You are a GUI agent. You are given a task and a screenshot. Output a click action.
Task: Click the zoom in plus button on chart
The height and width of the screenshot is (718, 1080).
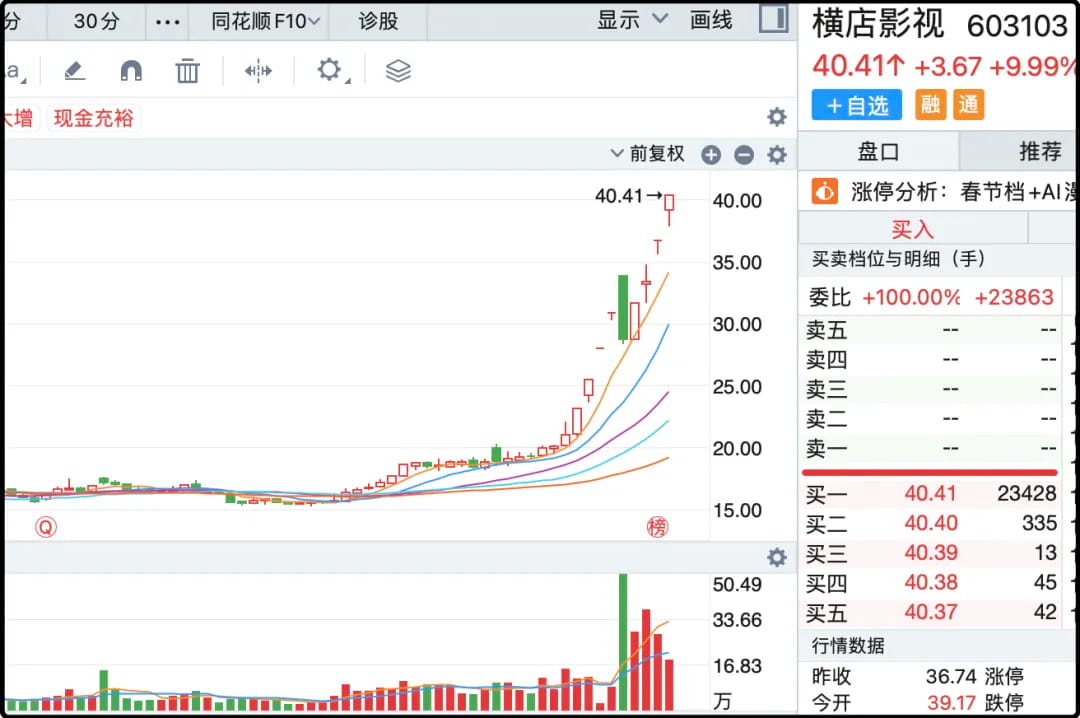[711, 154]
